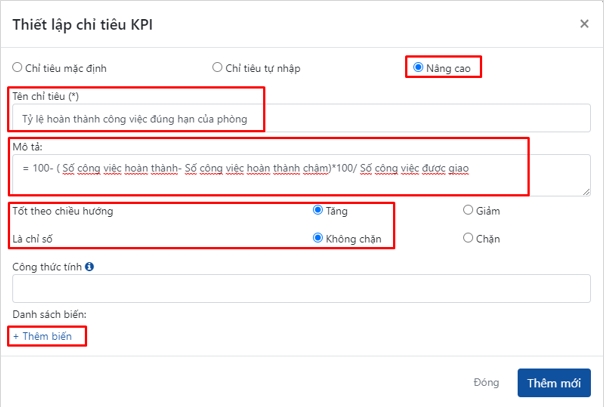Focus the Tên chỉ tiêu input field
The height and width of the screenshot is (407, 605).
point(140,119)
